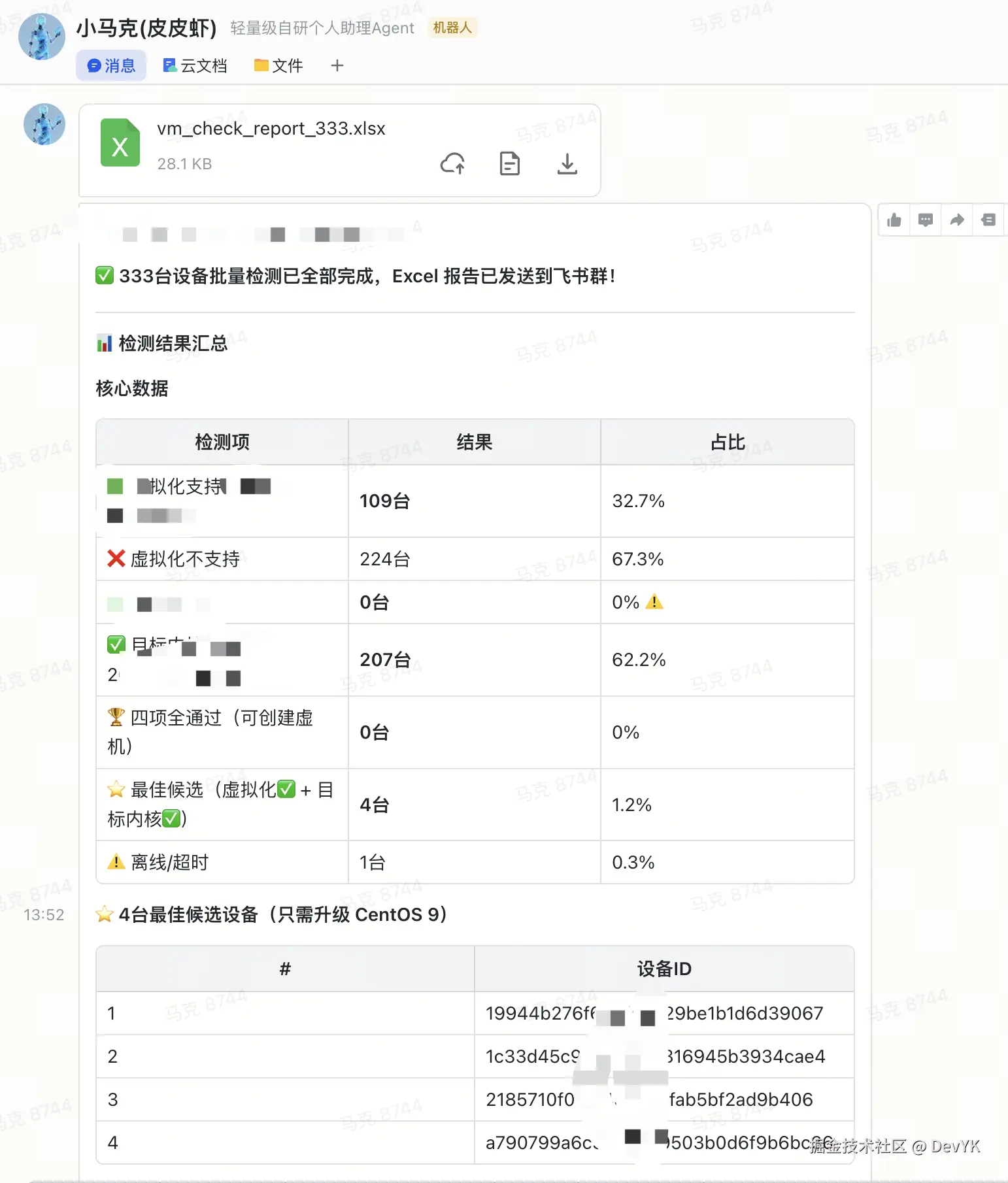Click the bot avatar in header

point(42,37)
